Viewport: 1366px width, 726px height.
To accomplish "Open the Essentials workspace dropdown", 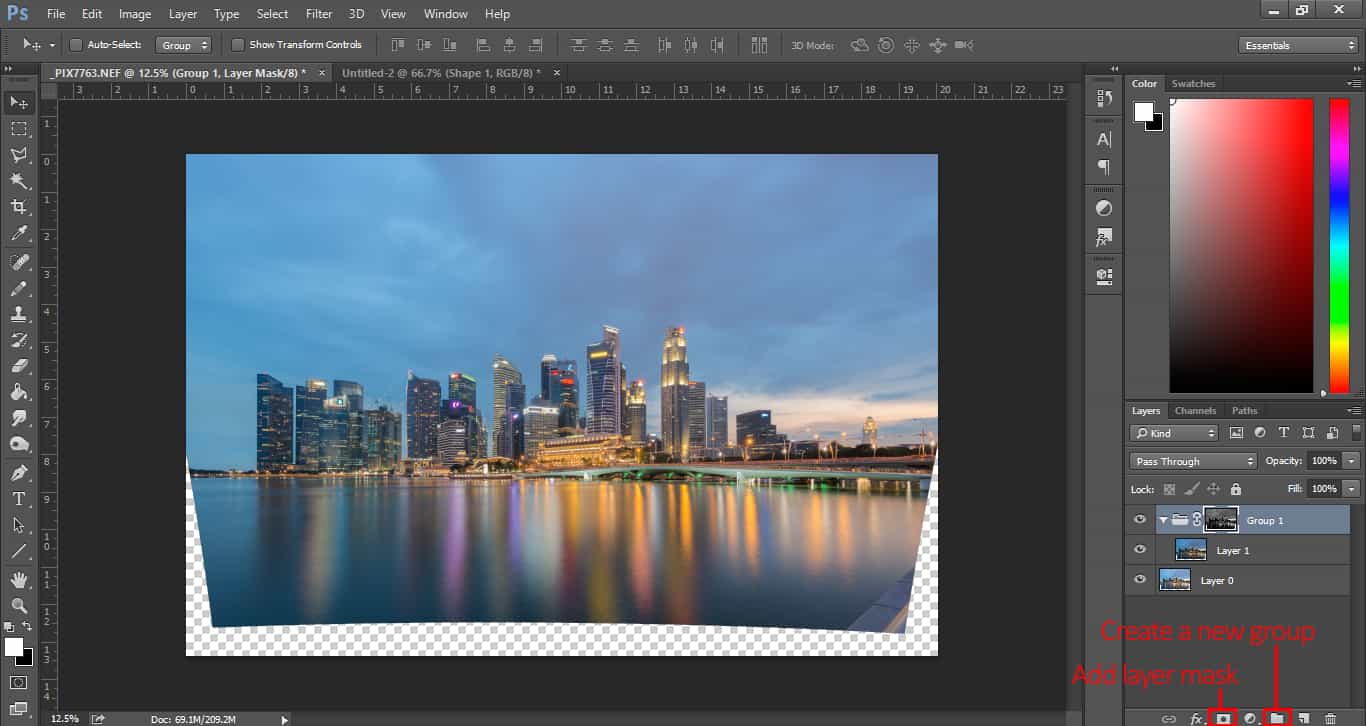I will pos(1297,45).
